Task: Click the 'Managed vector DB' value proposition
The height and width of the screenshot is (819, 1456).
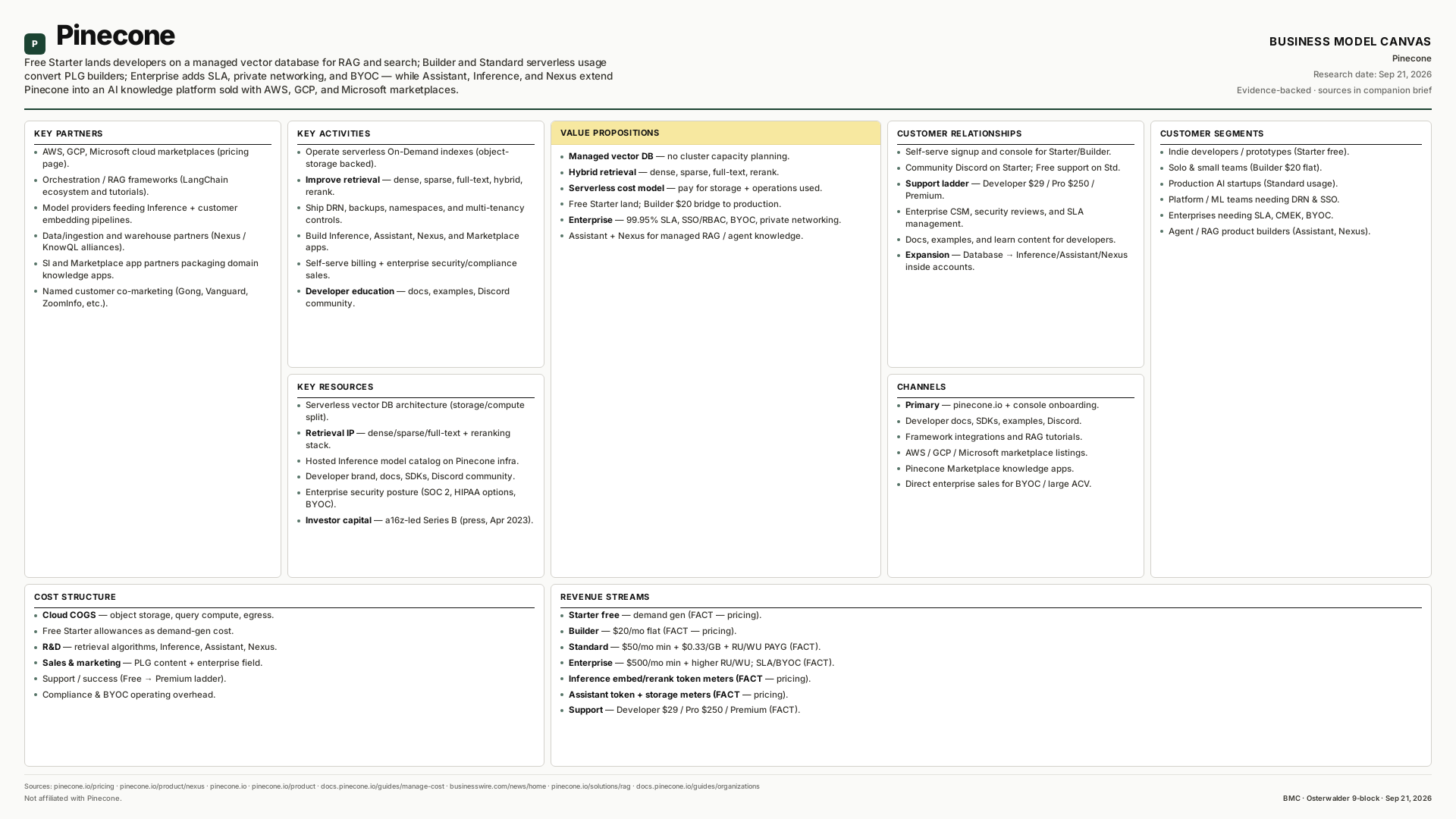Action: 679,156
